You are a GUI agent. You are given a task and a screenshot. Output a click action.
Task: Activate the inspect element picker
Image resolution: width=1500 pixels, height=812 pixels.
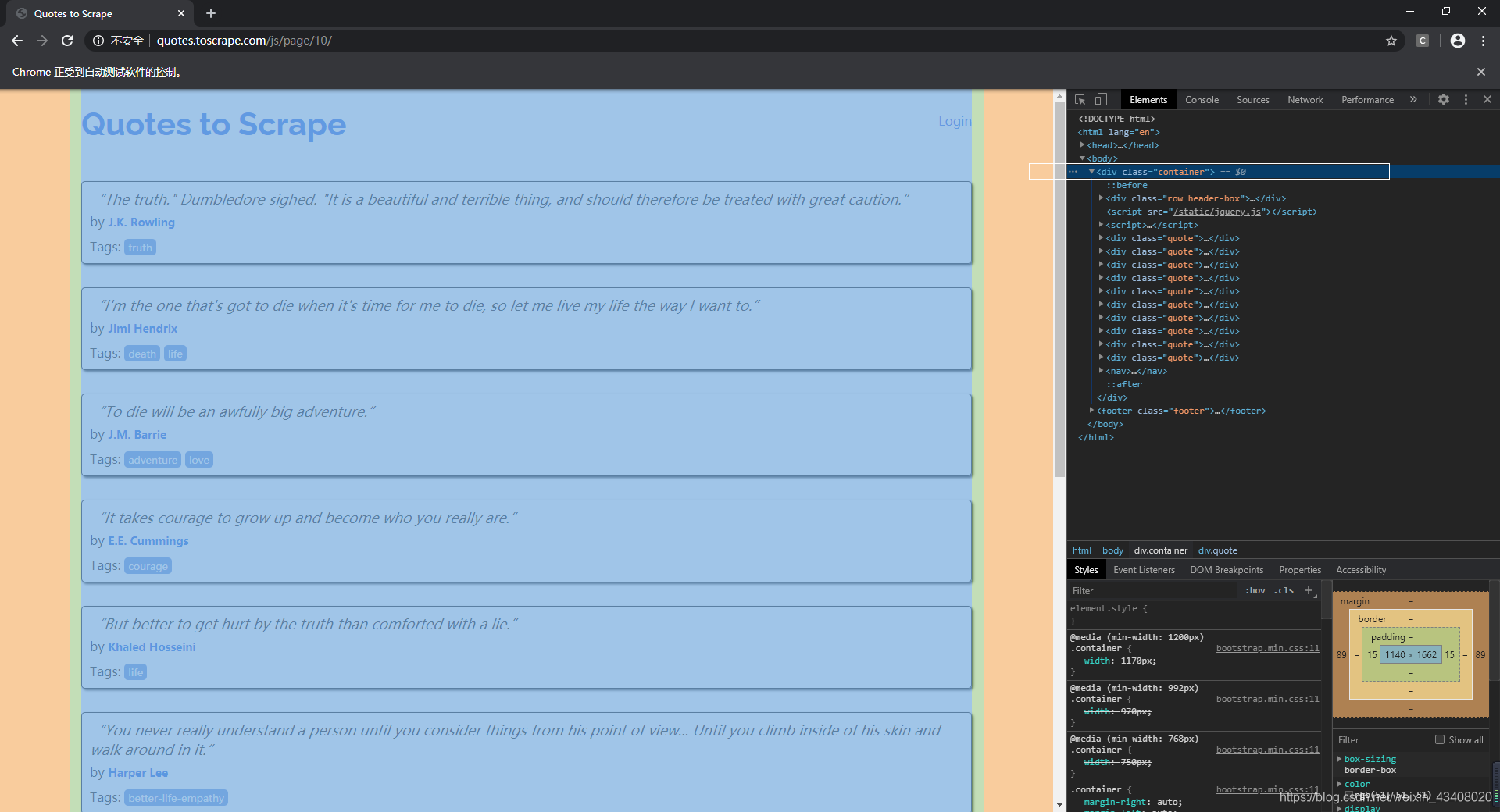[1080, 100]
